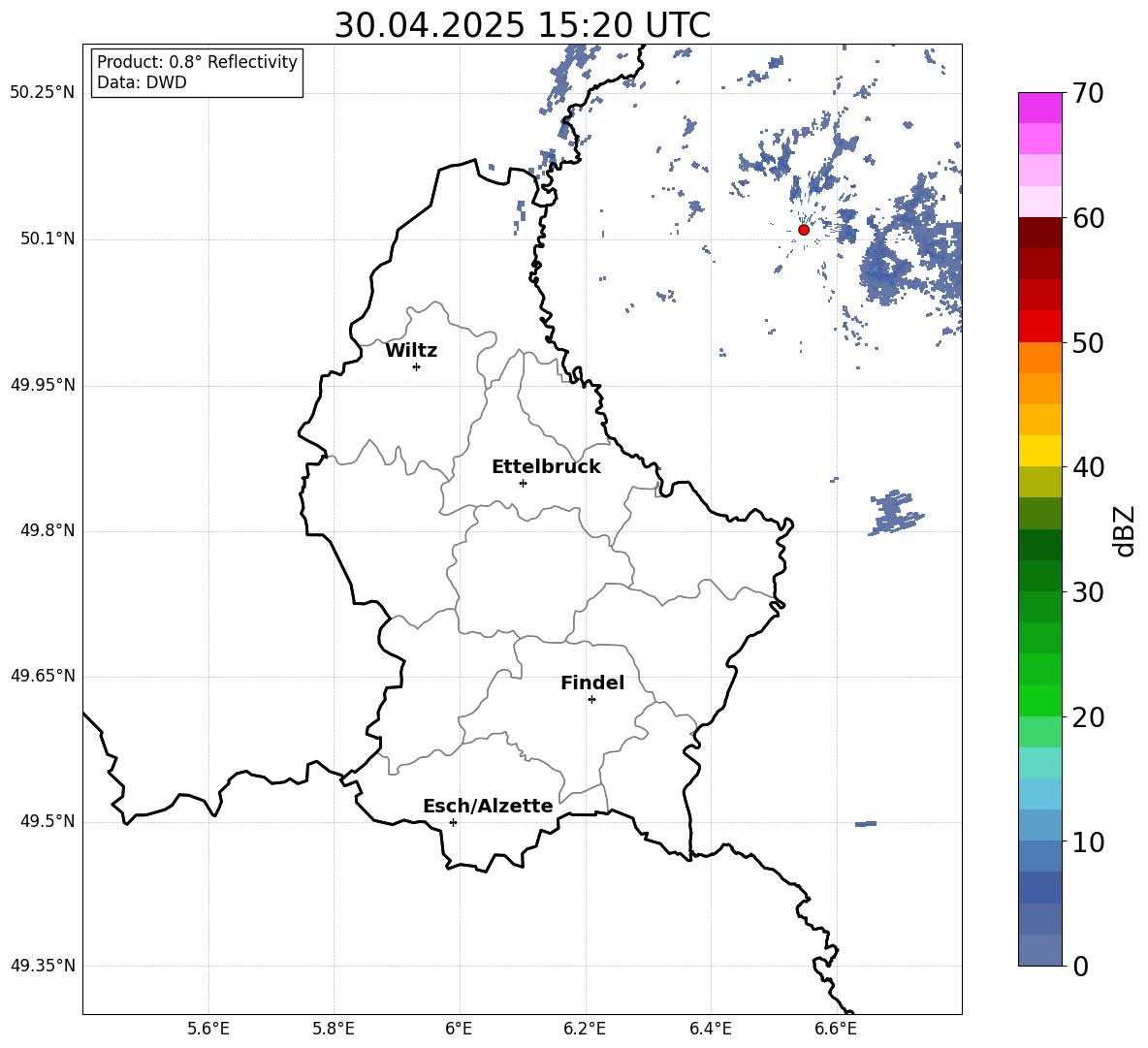
Task: Click the 'Wiltz' city label
Action: point(411,351)
